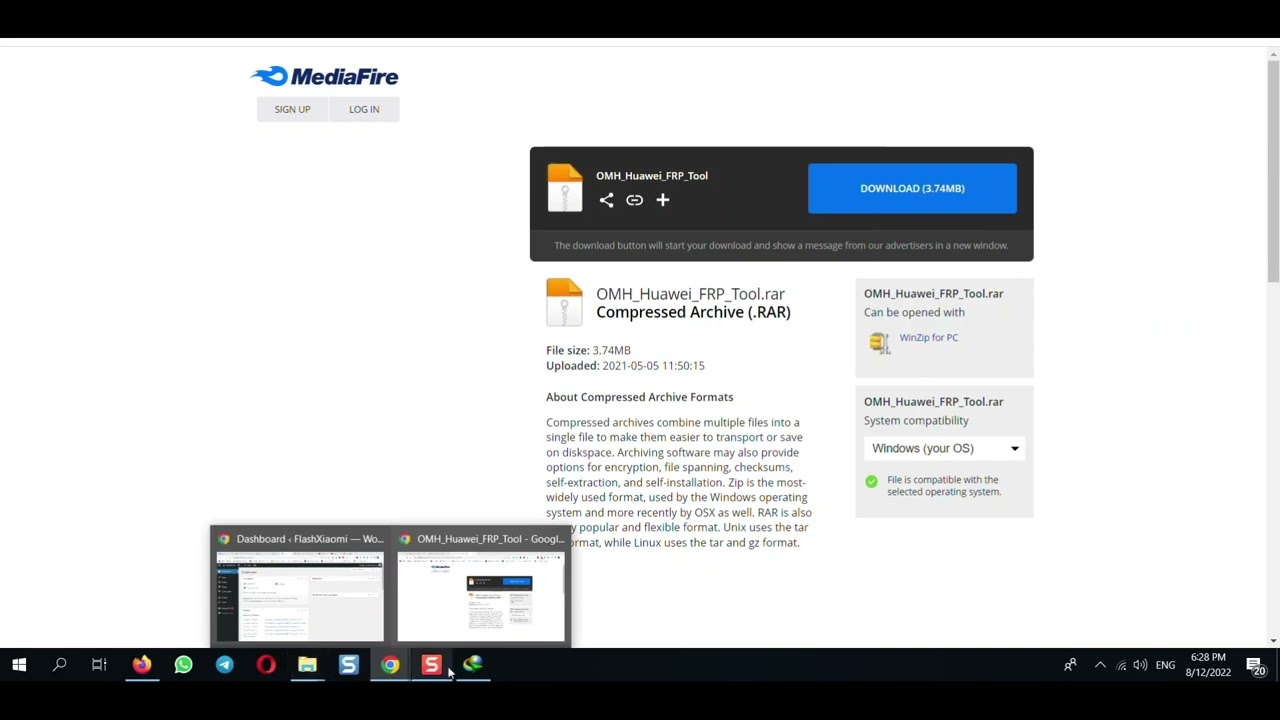Viewport: 1280px width, 720px height.
Task: Click the 'Uploaded: 2021-05-05 11:50:15' text
Action: 625,365
